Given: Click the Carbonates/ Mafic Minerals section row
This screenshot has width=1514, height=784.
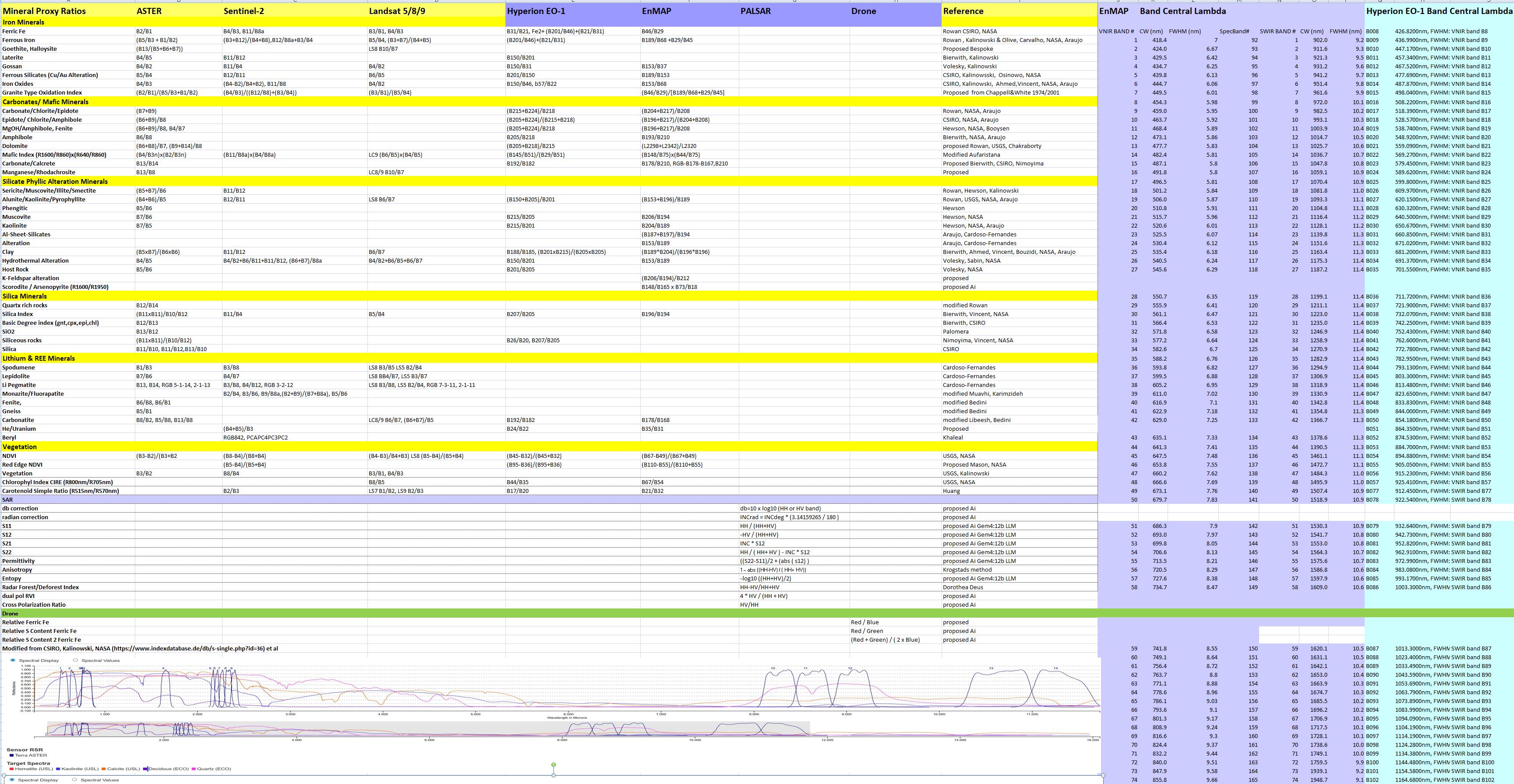Looking at the screenshot, I should tap(549, 102).
